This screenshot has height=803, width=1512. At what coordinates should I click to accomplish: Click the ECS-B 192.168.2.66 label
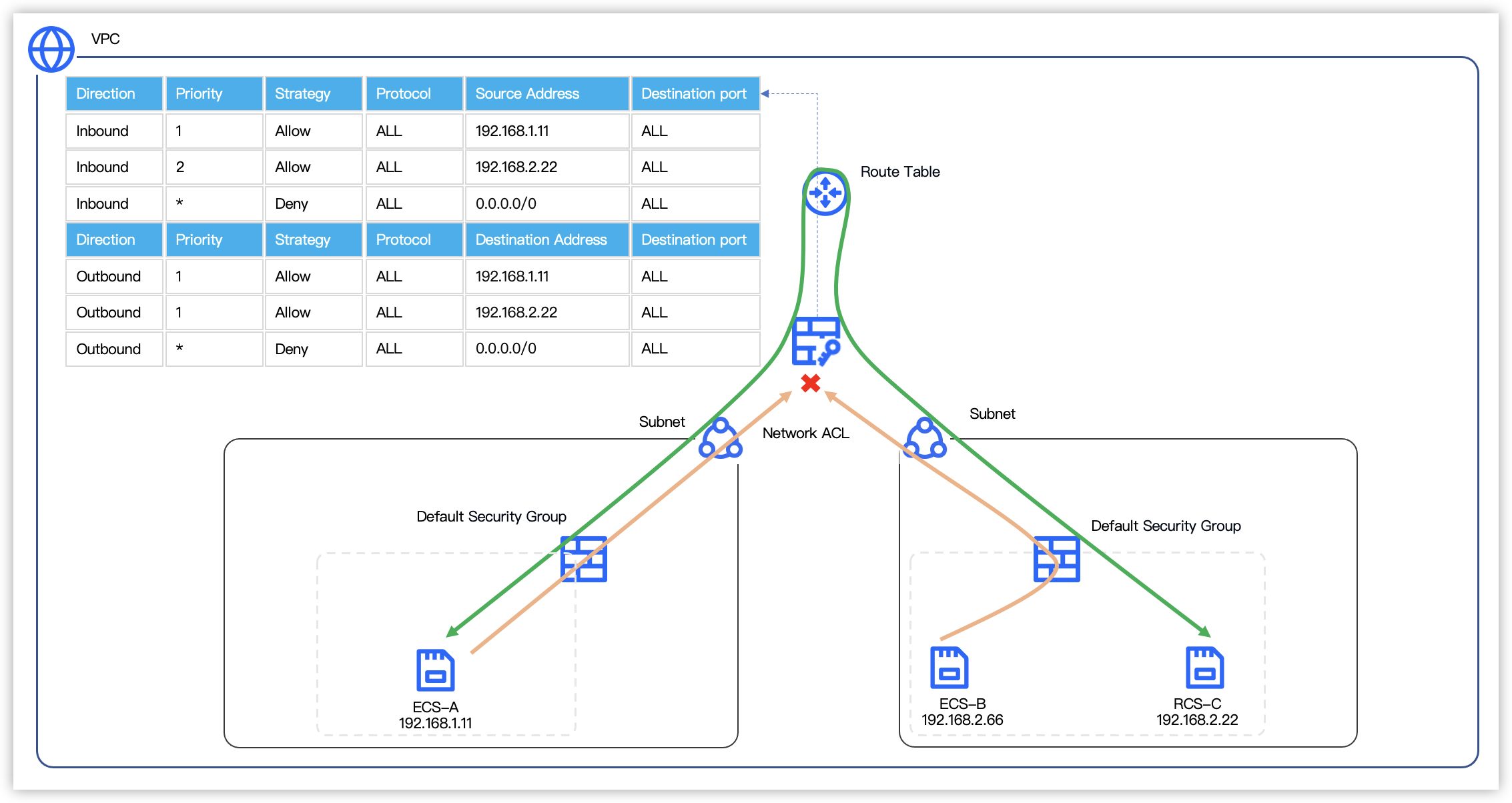962,712
